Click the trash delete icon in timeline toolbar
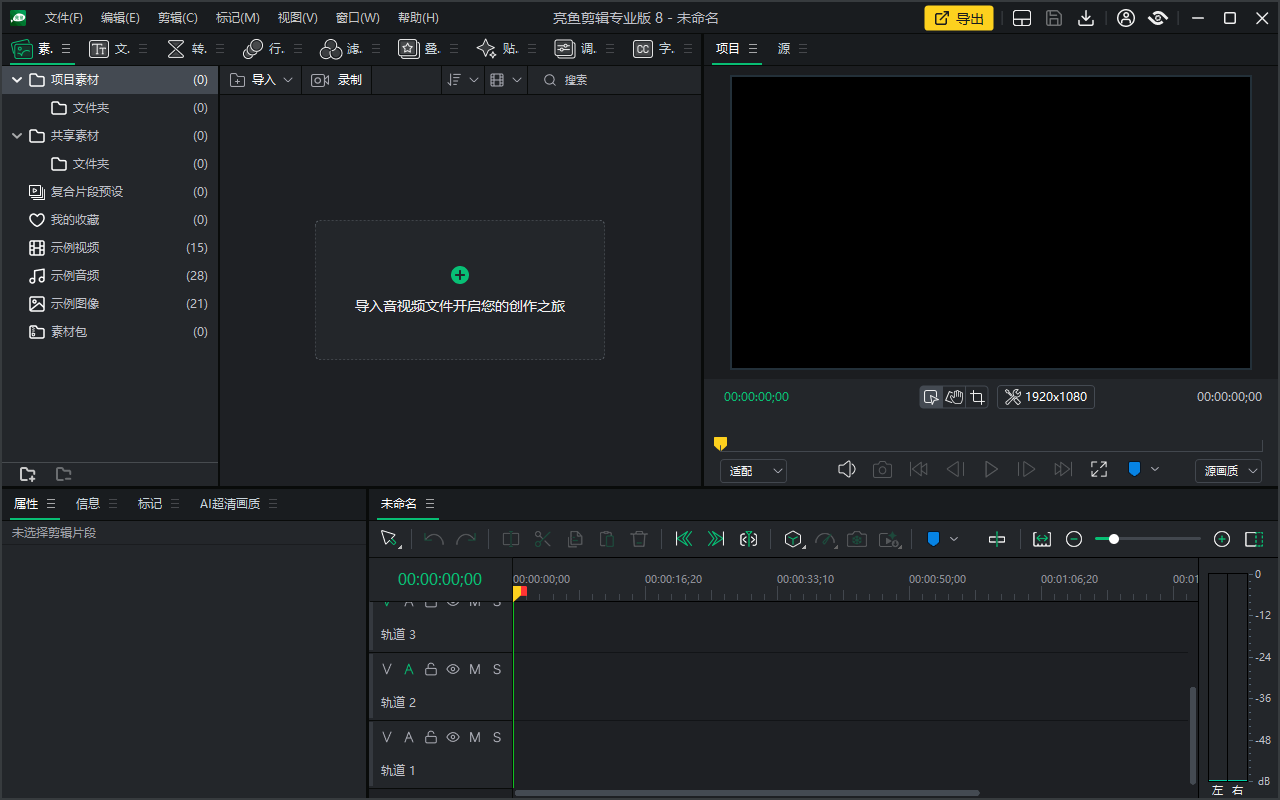This screenshot has width=1280, height=800. pos(639,539)
